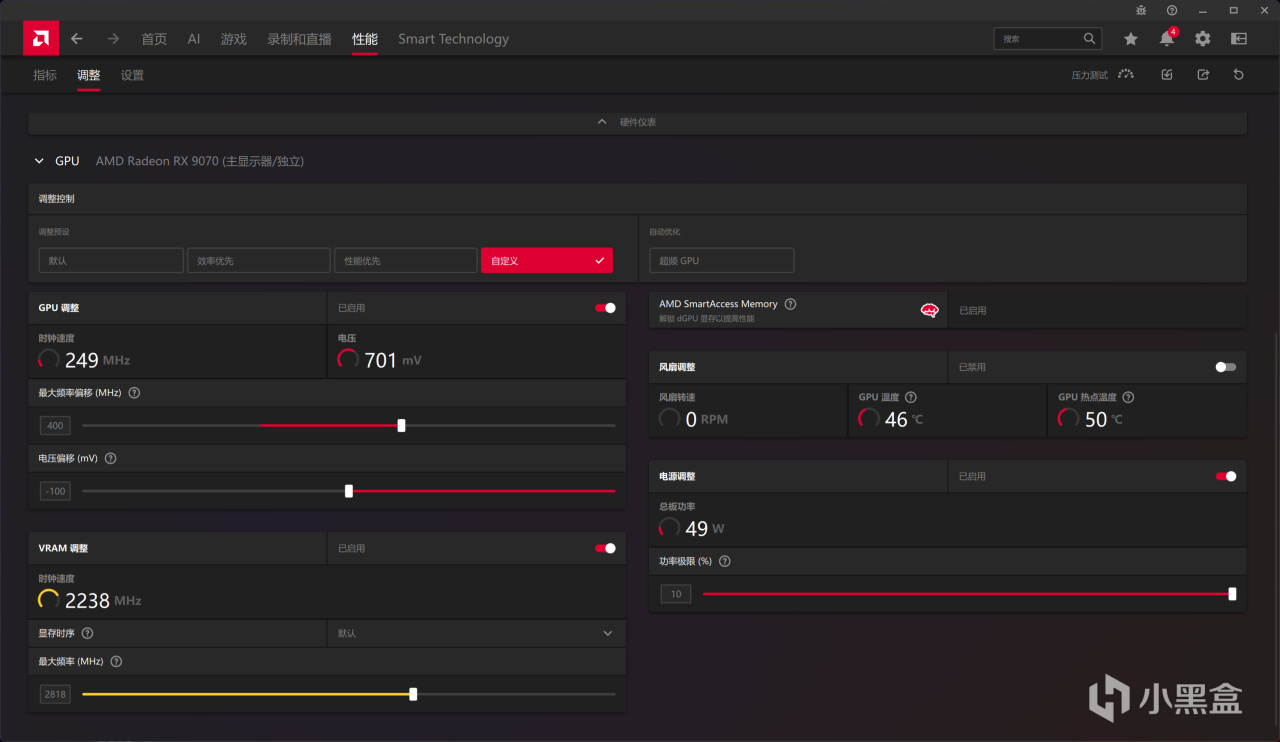Screen dimensions: 1280x742
Task: Click the 功率极限 slider handle
Action: tap(1232, 594)
